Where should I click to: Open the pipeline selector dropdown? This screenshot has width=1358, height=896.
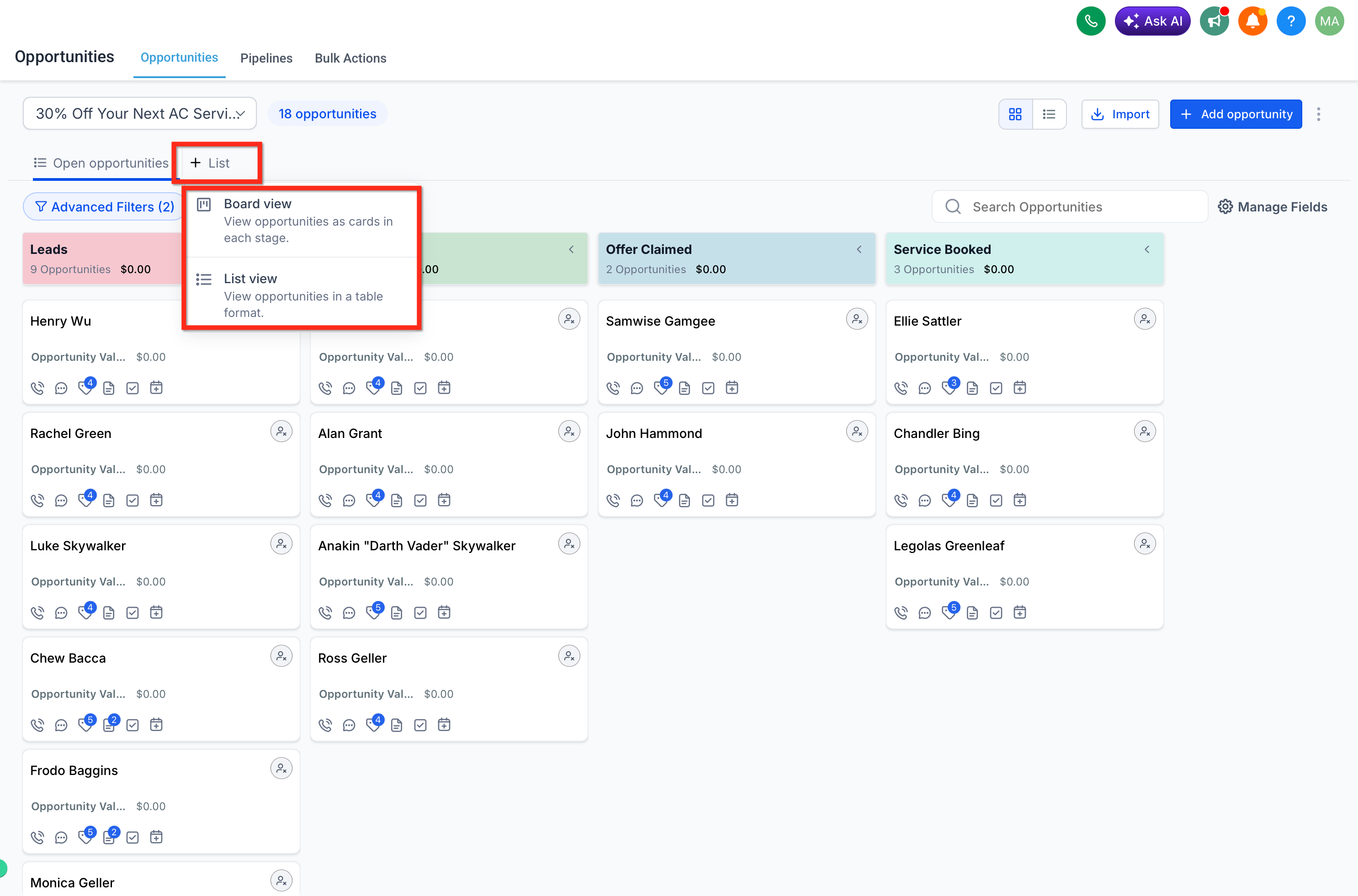click(x=139, y=114)
